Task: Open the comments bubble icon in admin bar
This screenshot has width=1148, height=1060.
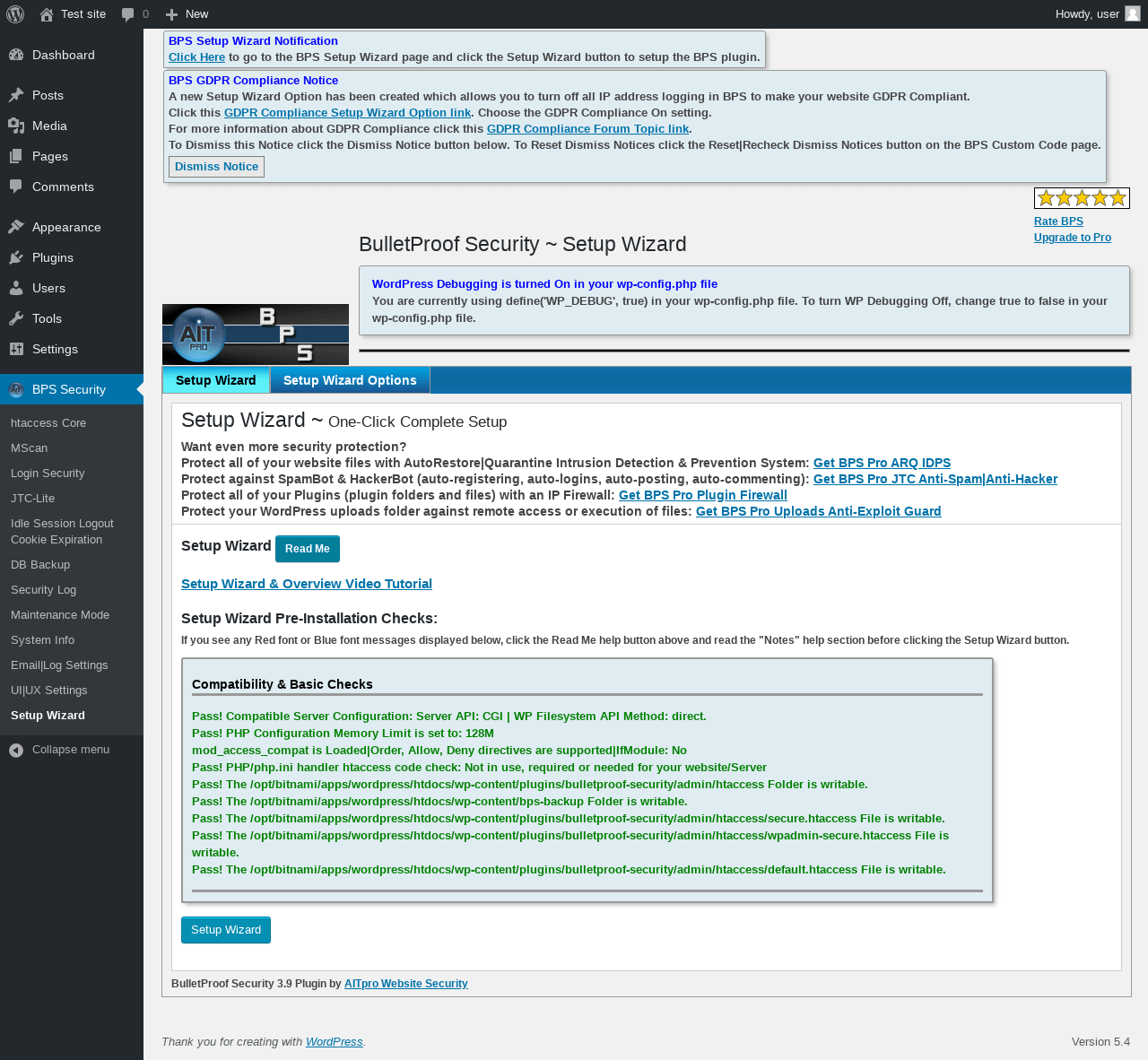Action: 128,14
